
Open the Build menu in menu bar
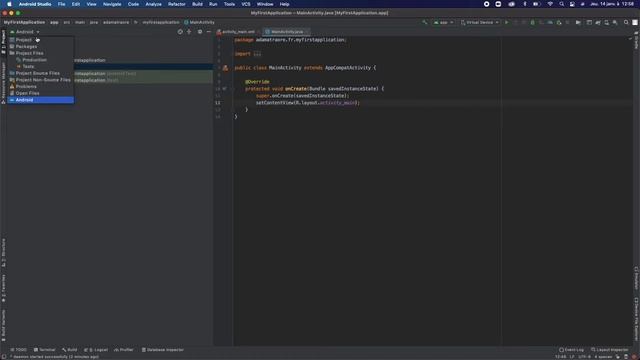click(198, 4)
